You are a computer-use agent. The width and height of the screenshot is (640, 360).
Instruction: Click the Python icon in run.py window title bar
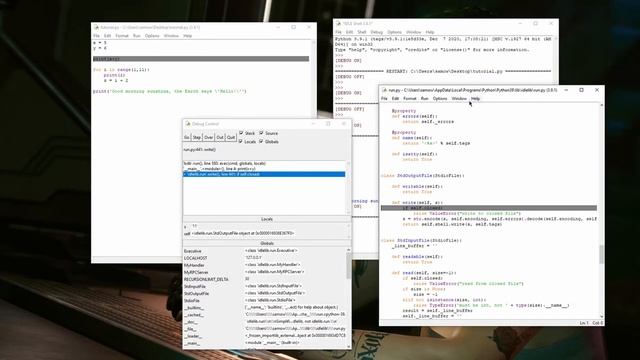pos(384,90)
